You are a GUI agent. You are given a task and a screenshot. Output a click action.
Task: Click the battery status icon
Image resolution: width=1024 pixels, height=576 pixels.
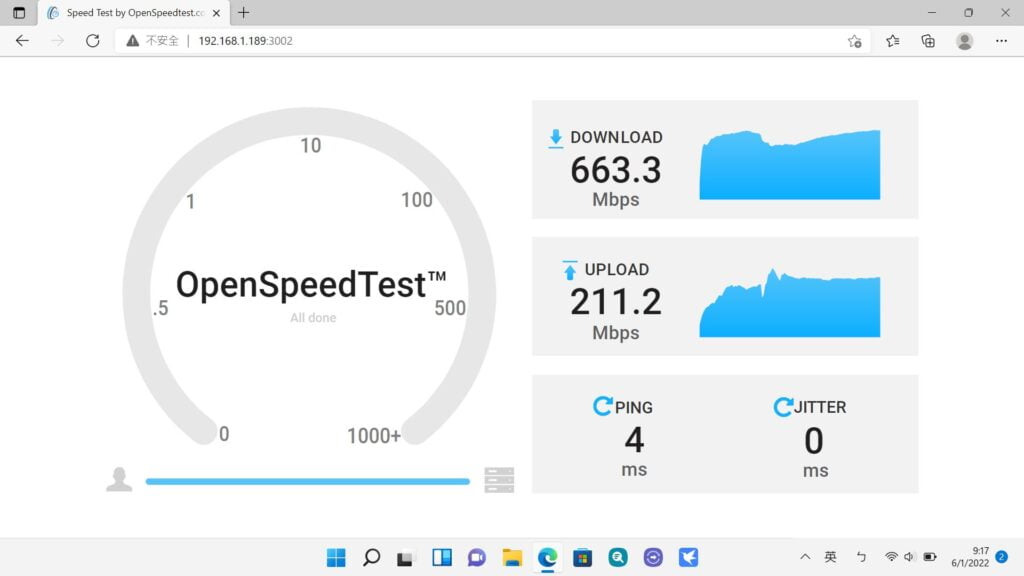coord(930,557)
